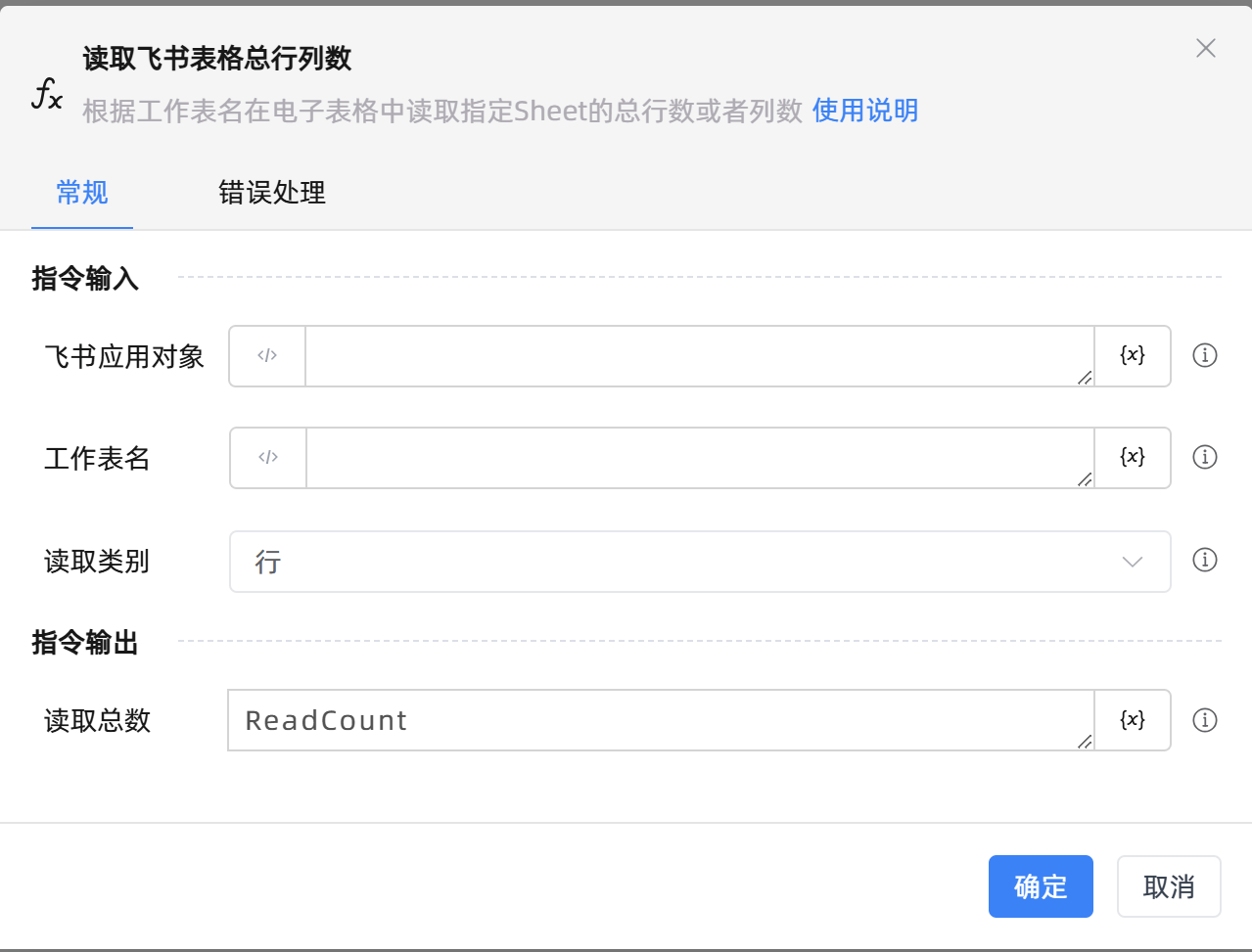Open variable picker {x} for 读取总数
The image size is (1252, 952).
pos(1133,720)
